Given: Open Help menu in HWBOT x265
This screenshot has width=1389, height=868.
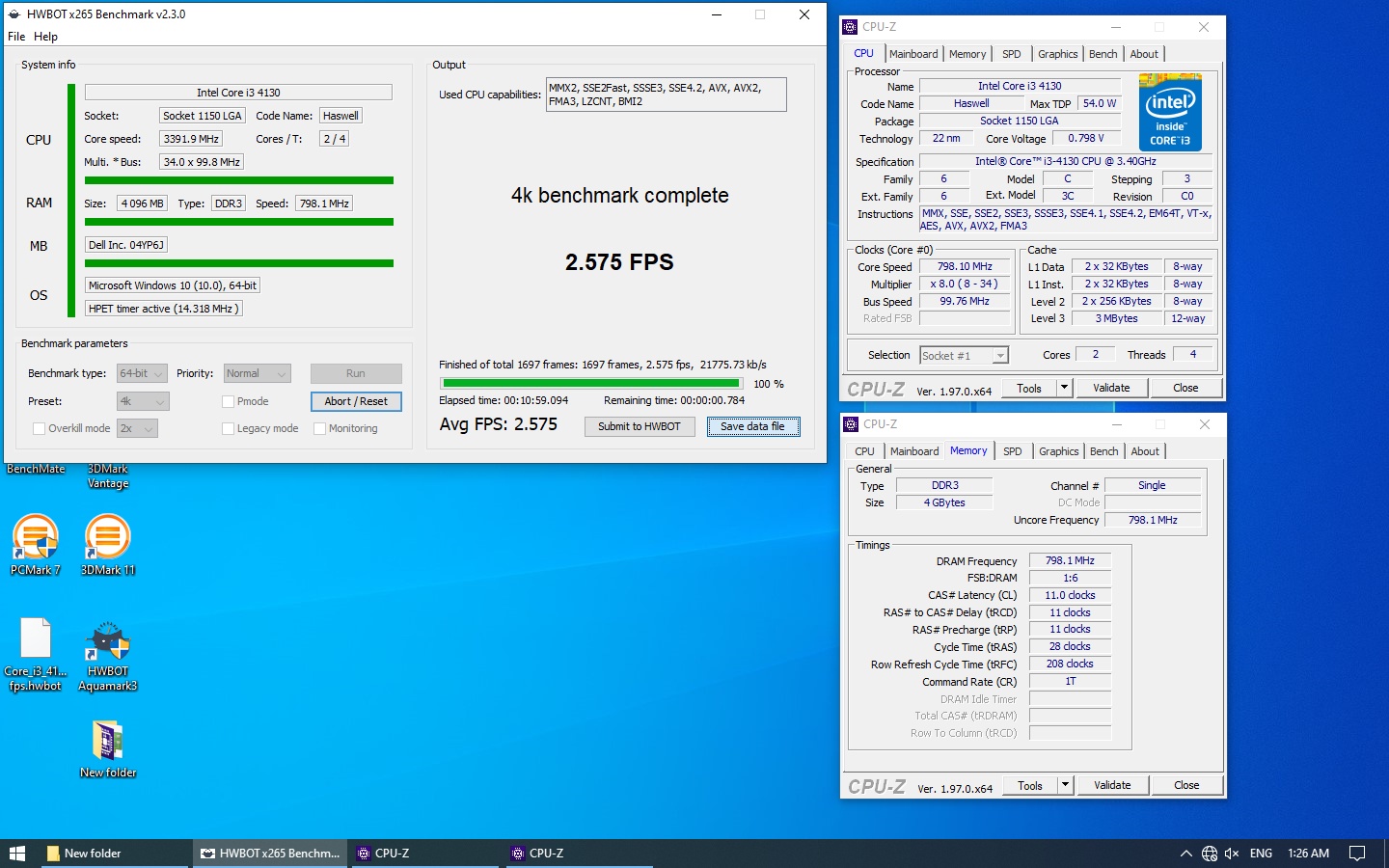Looking at the screenshot, I should [x=45, y=37].
